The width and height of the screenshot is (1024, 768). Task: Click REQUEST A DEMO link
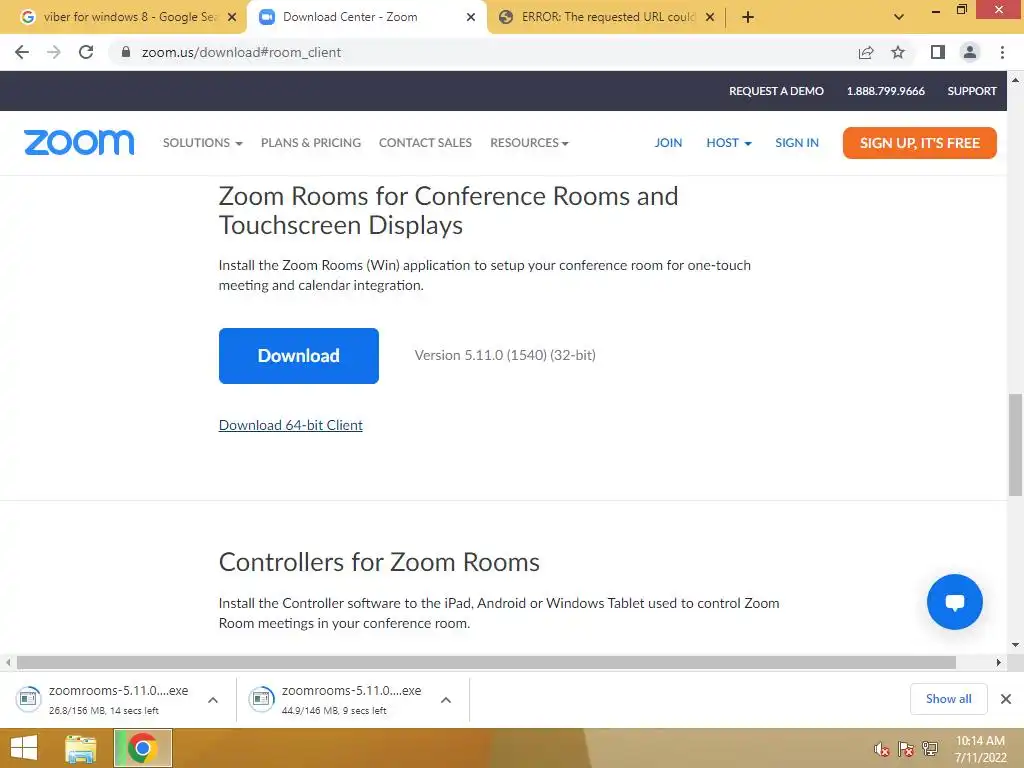click(776, 91)
